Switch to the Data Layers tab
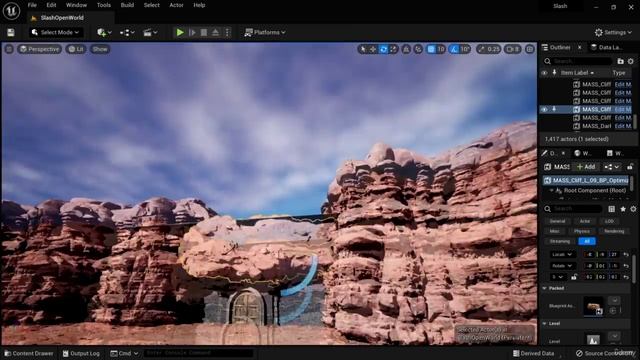640x360 pixels. tap(607, 47)
